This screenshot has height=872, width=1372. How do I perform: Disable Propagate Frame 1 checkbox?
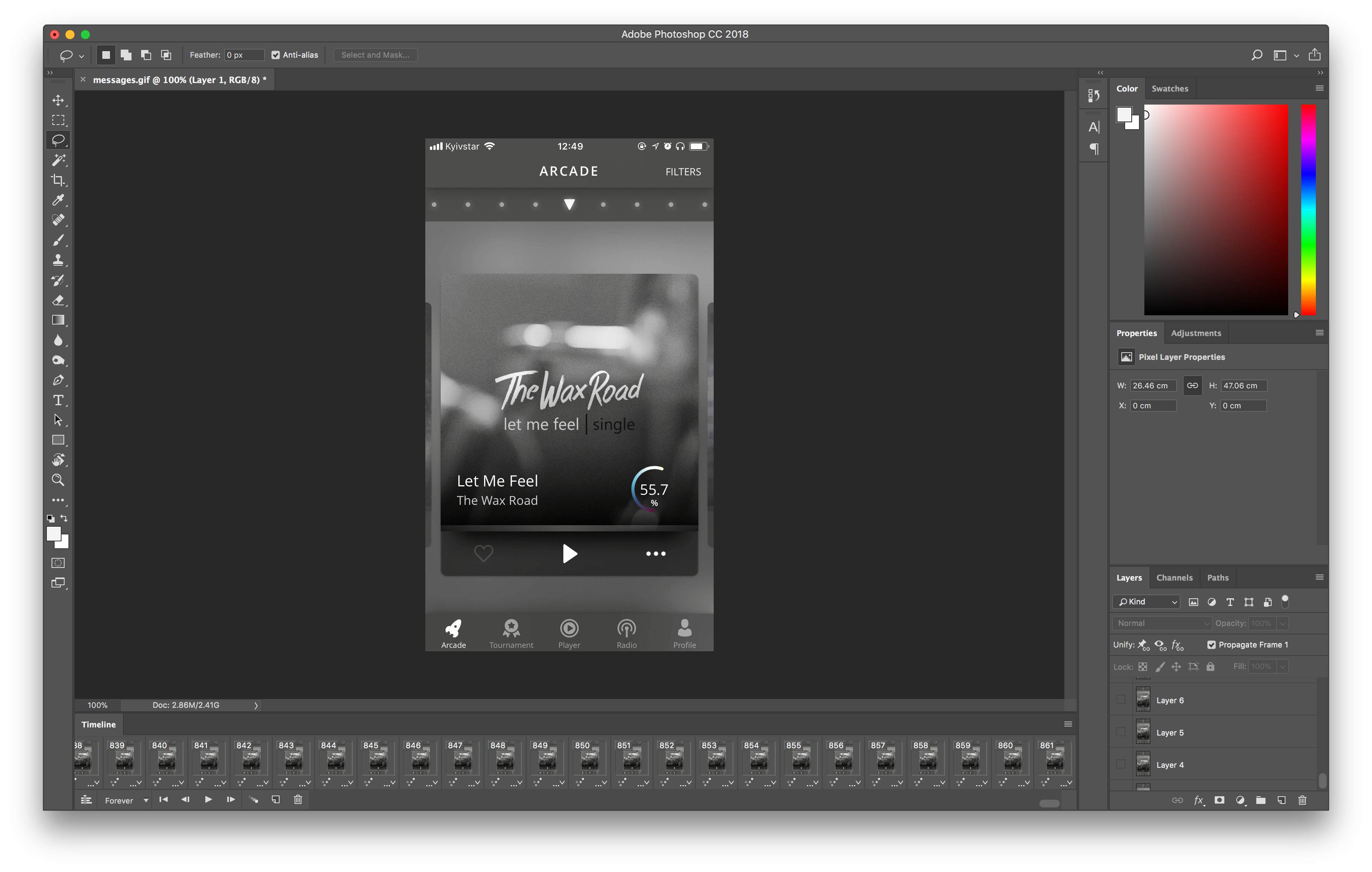tap(1211, 645)
